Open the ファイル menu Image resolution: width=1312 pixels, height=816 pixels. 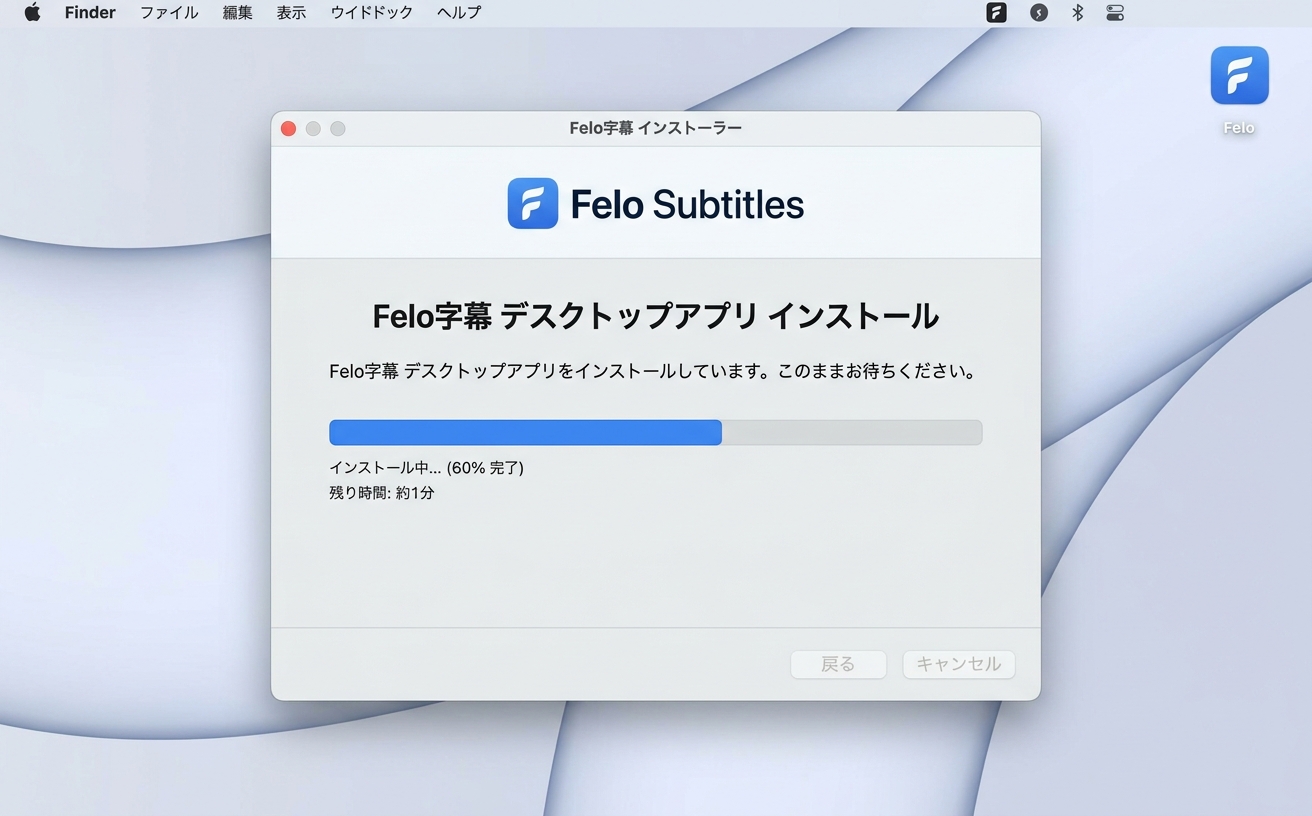click(x=169, y=13)
